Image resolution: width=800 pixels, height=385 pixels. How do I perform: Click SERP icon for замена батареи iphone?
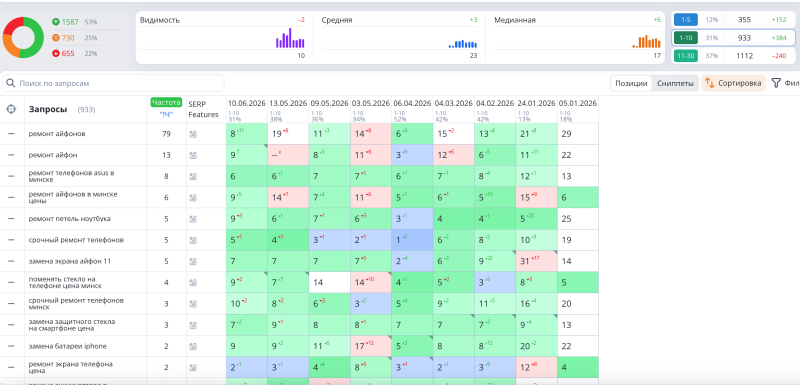point(193,346)
